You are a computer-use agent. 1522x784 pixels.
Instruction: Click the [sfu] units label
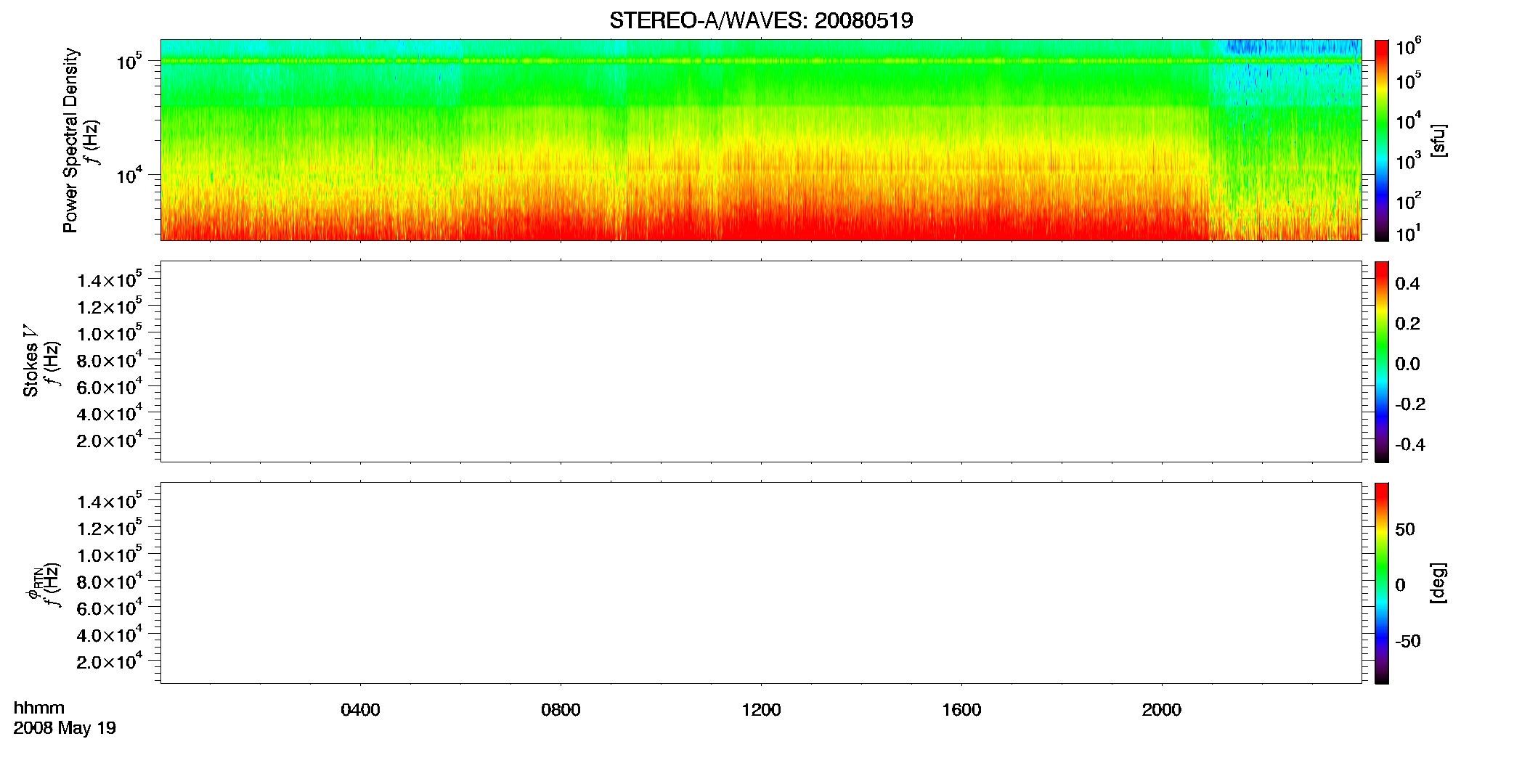[x=1438, y=141]
